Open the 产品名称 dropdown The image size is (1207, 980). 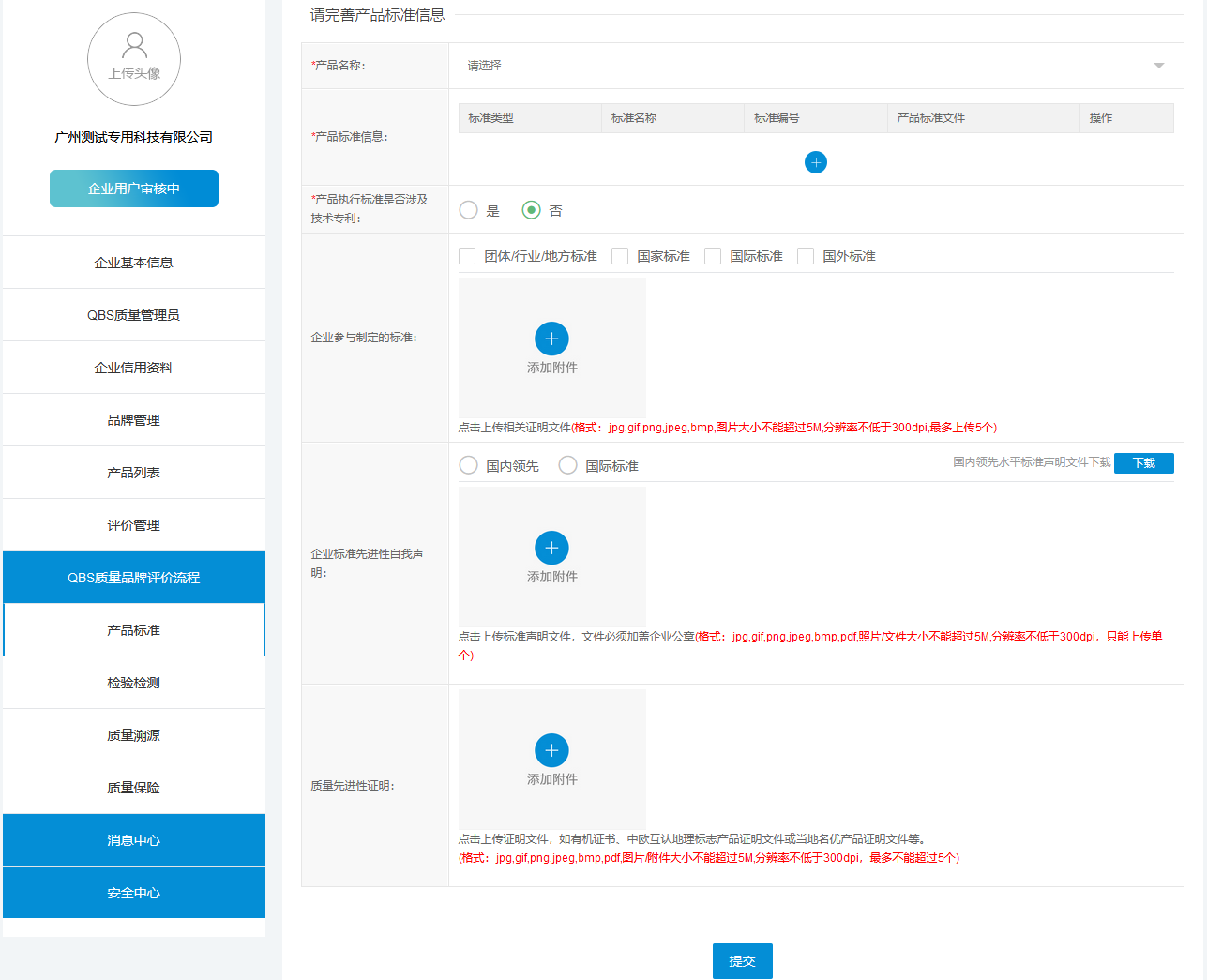pos(807,66)
